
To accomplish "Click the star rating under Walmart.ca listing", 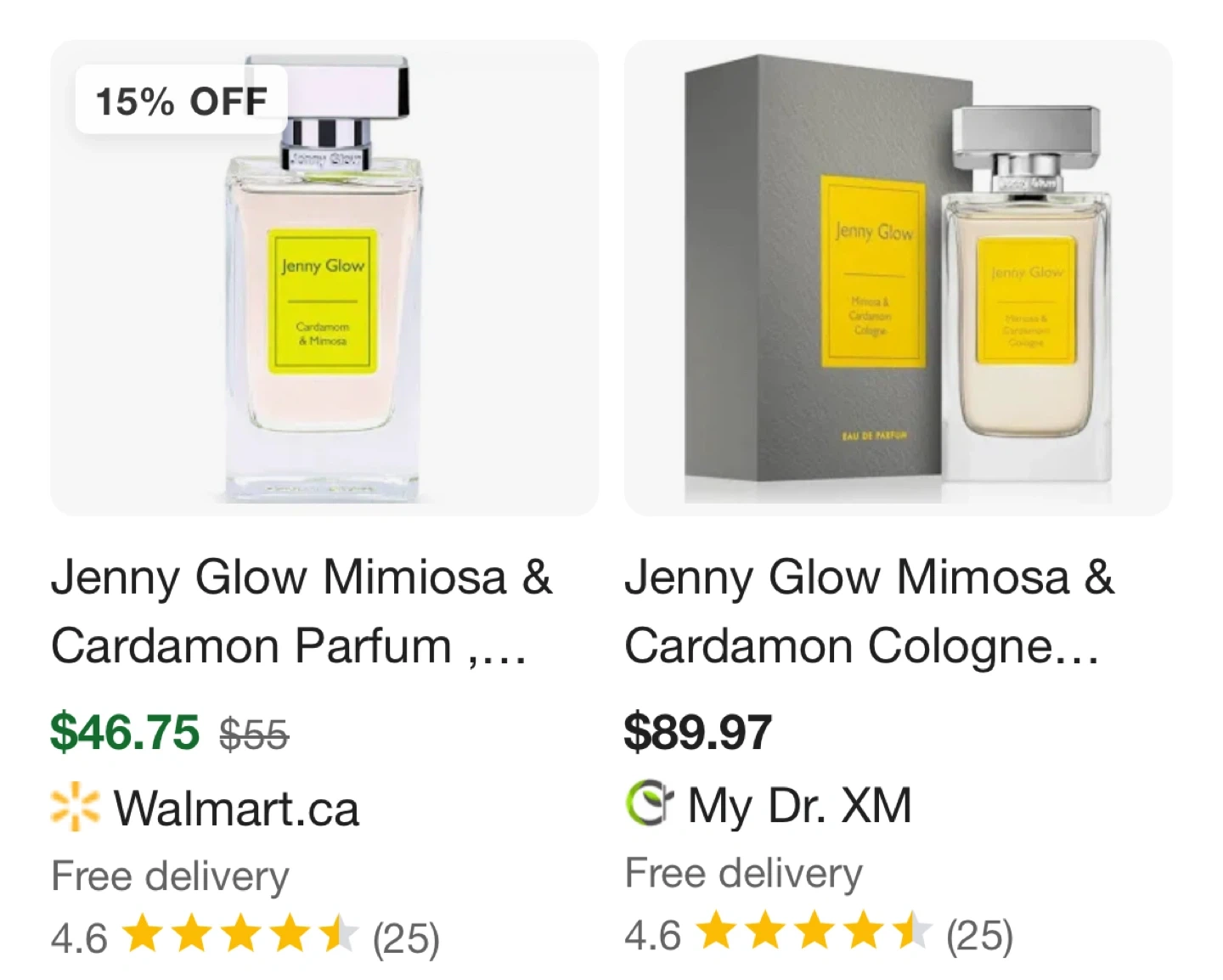I will (x=240, y=934).
